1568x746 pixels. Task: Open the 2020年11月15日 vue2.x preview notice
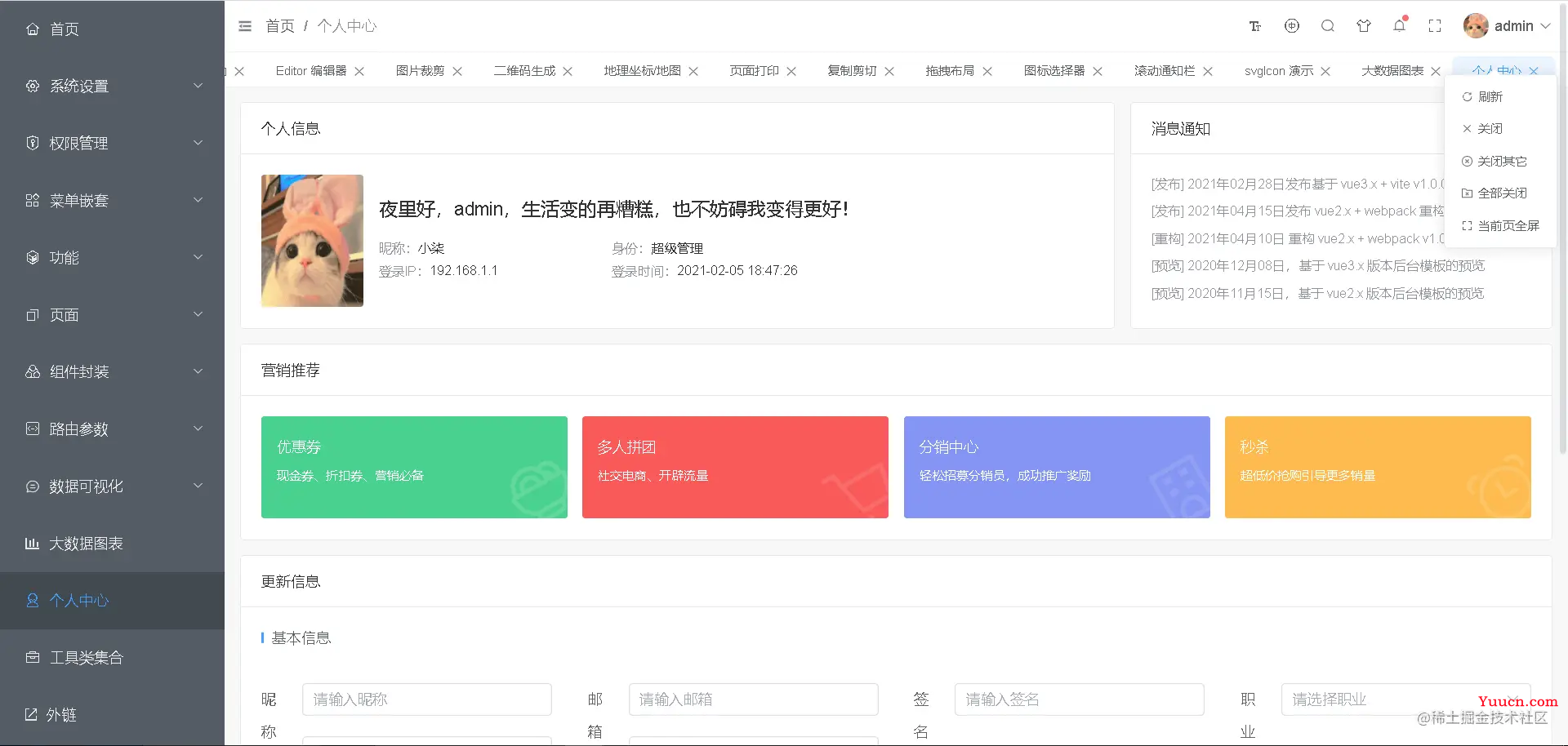1318,294
